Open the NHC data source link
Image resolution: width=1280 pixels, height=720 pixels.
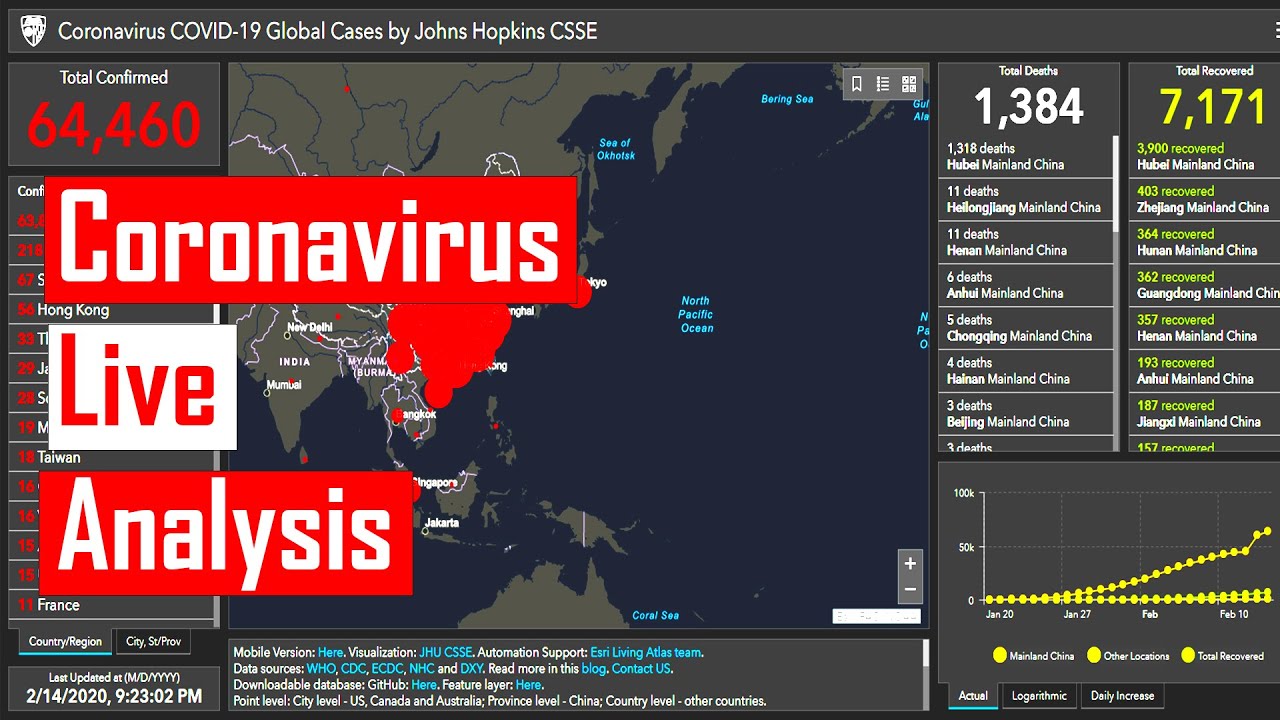coord(421,668)
